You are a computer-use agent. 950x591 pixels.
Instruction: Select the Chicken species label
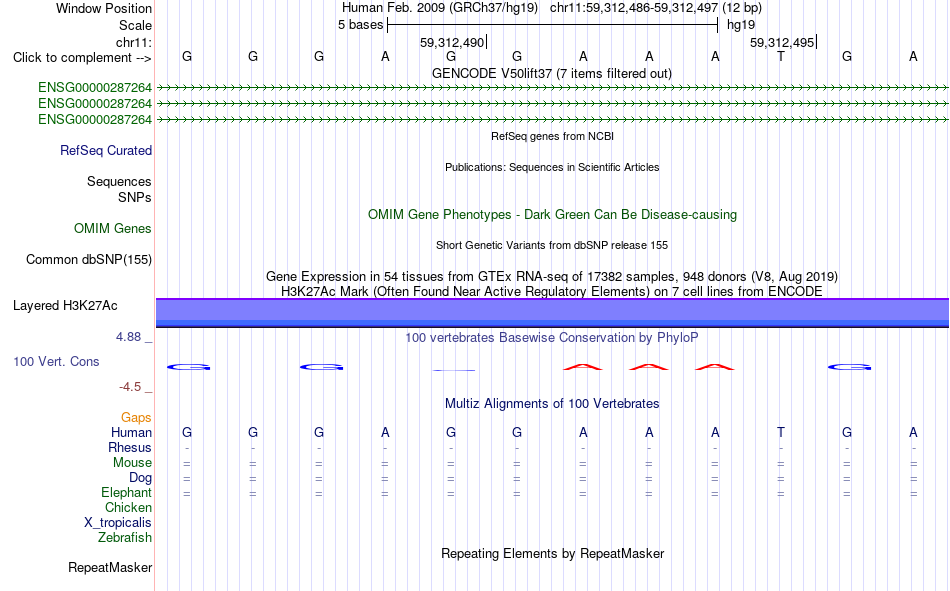pyautogui.click(x=128, y=507)
